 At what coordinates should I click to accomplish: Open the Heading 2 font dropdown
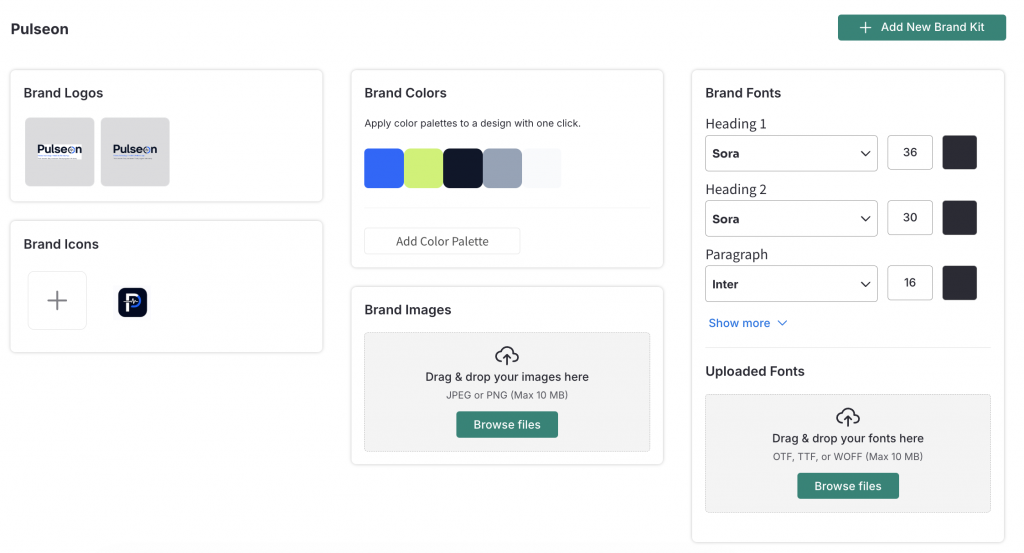[791, 219]
